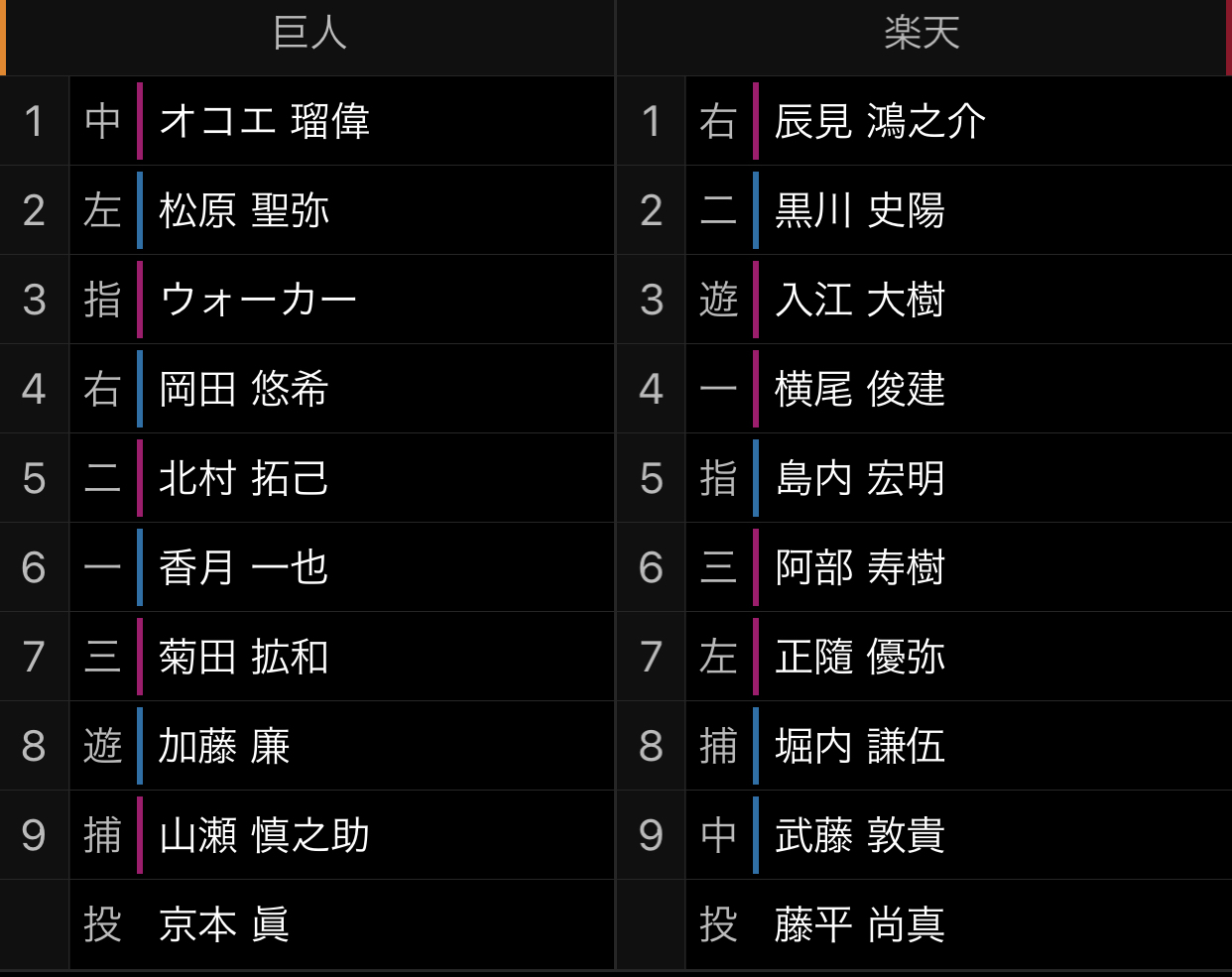Open player 香月 一也
Image resolution: width=1232 pixels, height=977 pixels.
[244, 567]
